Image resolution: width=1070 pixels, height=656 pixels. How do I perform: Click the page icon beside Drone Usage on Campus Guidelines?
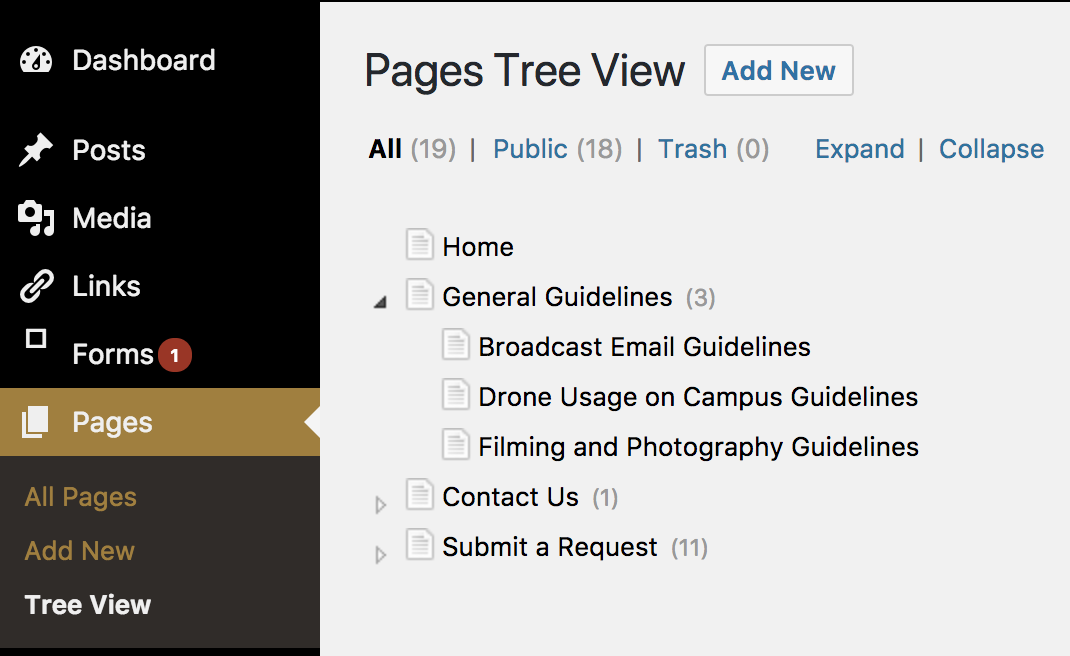pos(456,394)
